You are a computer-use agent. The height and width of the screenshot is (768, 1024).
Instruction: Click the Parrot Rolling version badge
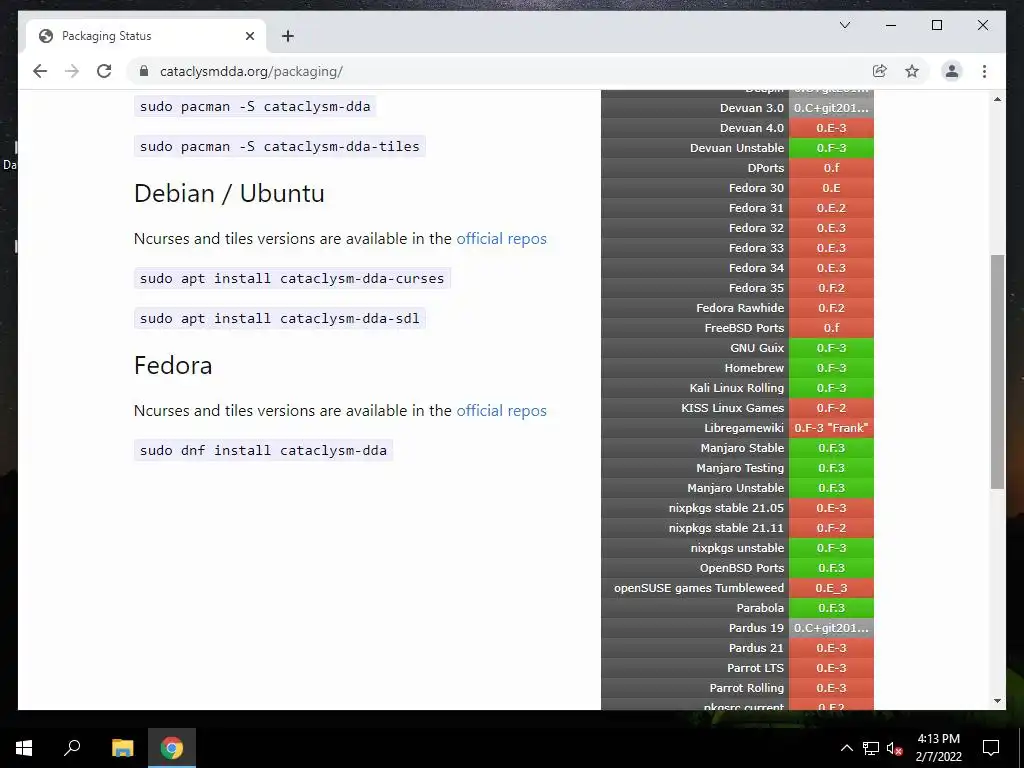pyautogui.click(x=831, y=688)
